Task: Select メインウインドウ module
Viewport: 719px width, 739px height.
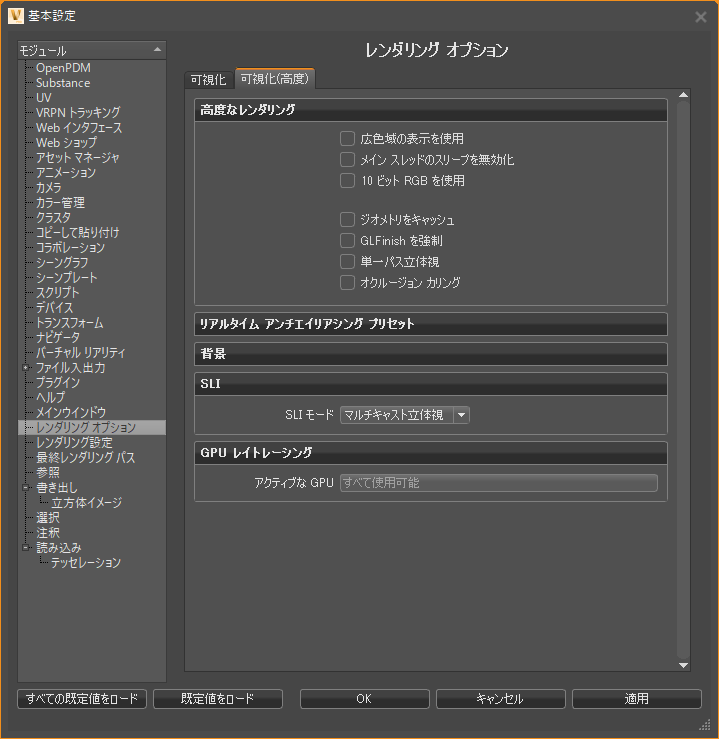Action: pos(71,412)
